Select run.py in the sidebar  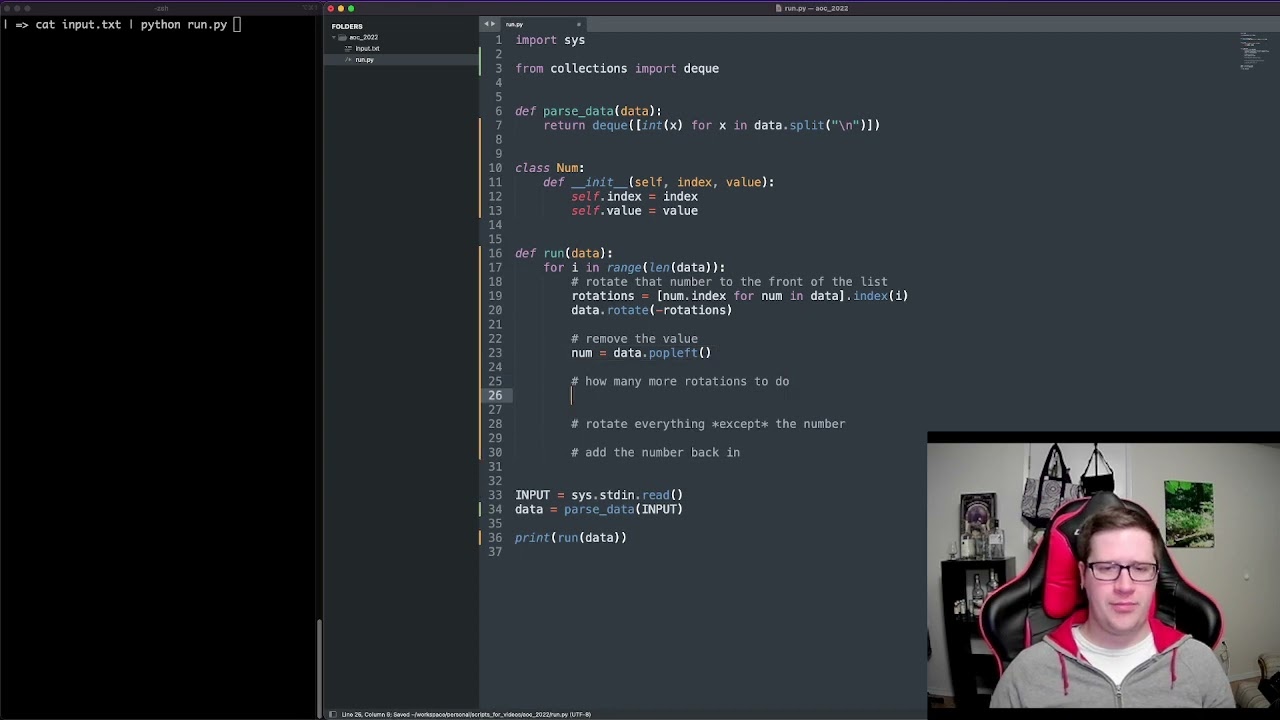point(364,60)
